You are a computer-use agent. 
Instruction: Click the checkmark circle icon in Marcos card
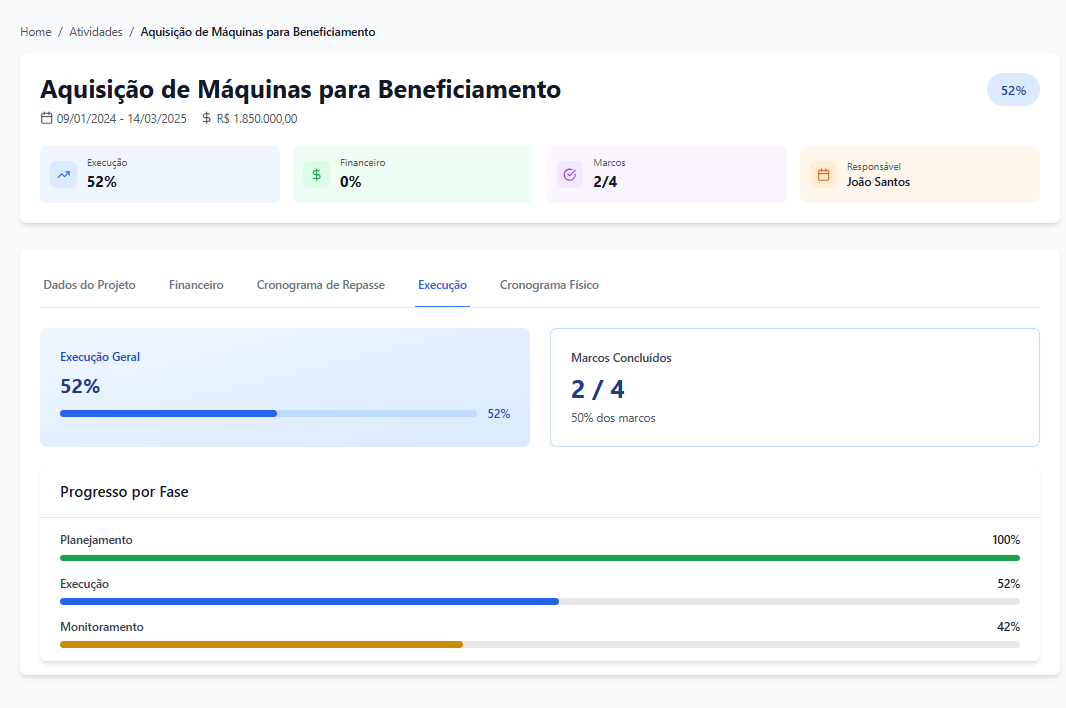570,175
